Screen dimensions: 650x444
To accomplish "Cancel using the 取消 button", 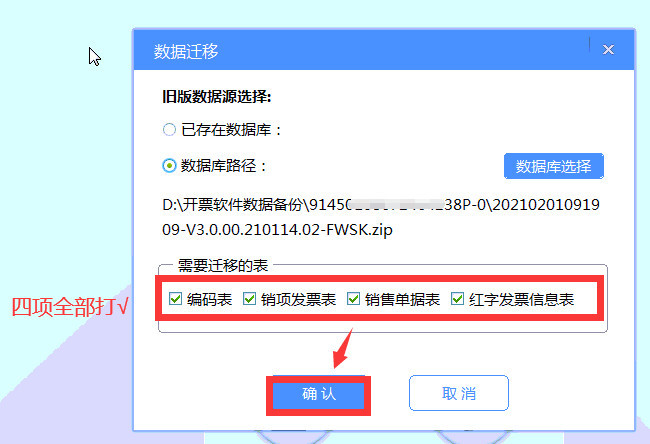I will tap(459, 393).
